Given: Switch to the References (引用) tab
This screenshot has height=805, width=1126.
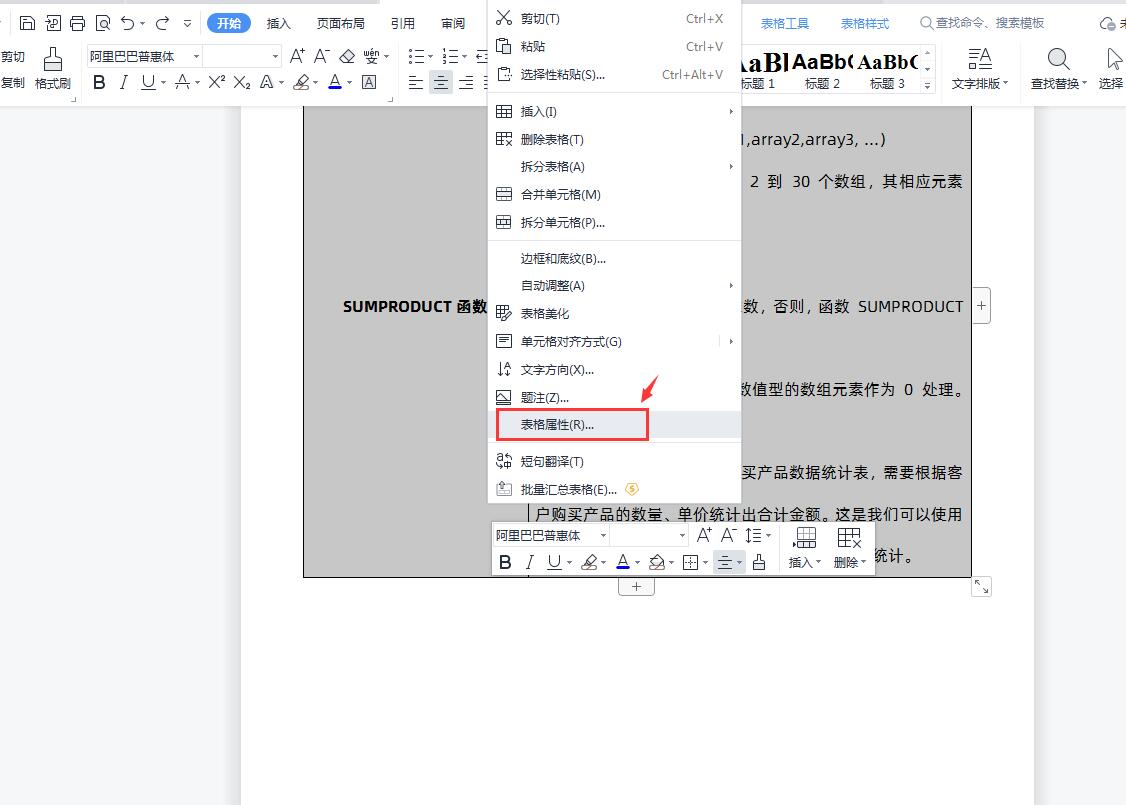Looking at the screenshot, I should [x=403, y=24].
